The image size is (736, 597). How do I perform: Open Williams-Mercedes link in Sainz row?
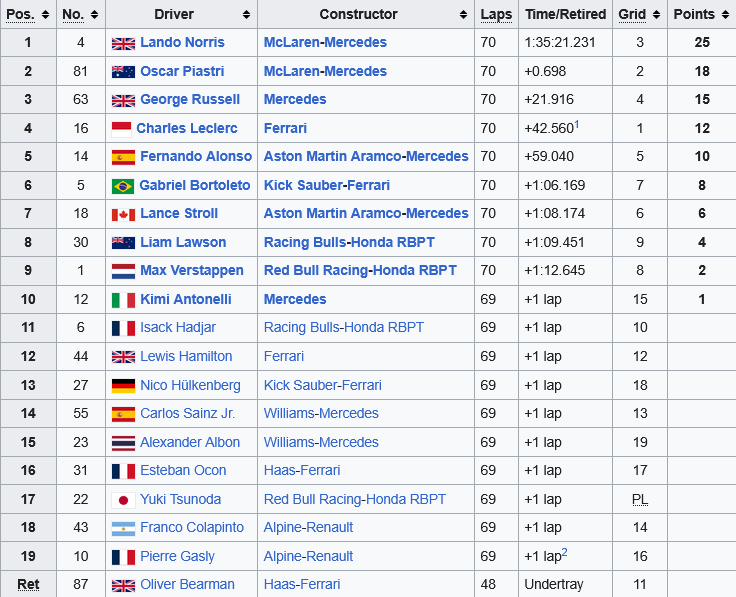[321, 413]
